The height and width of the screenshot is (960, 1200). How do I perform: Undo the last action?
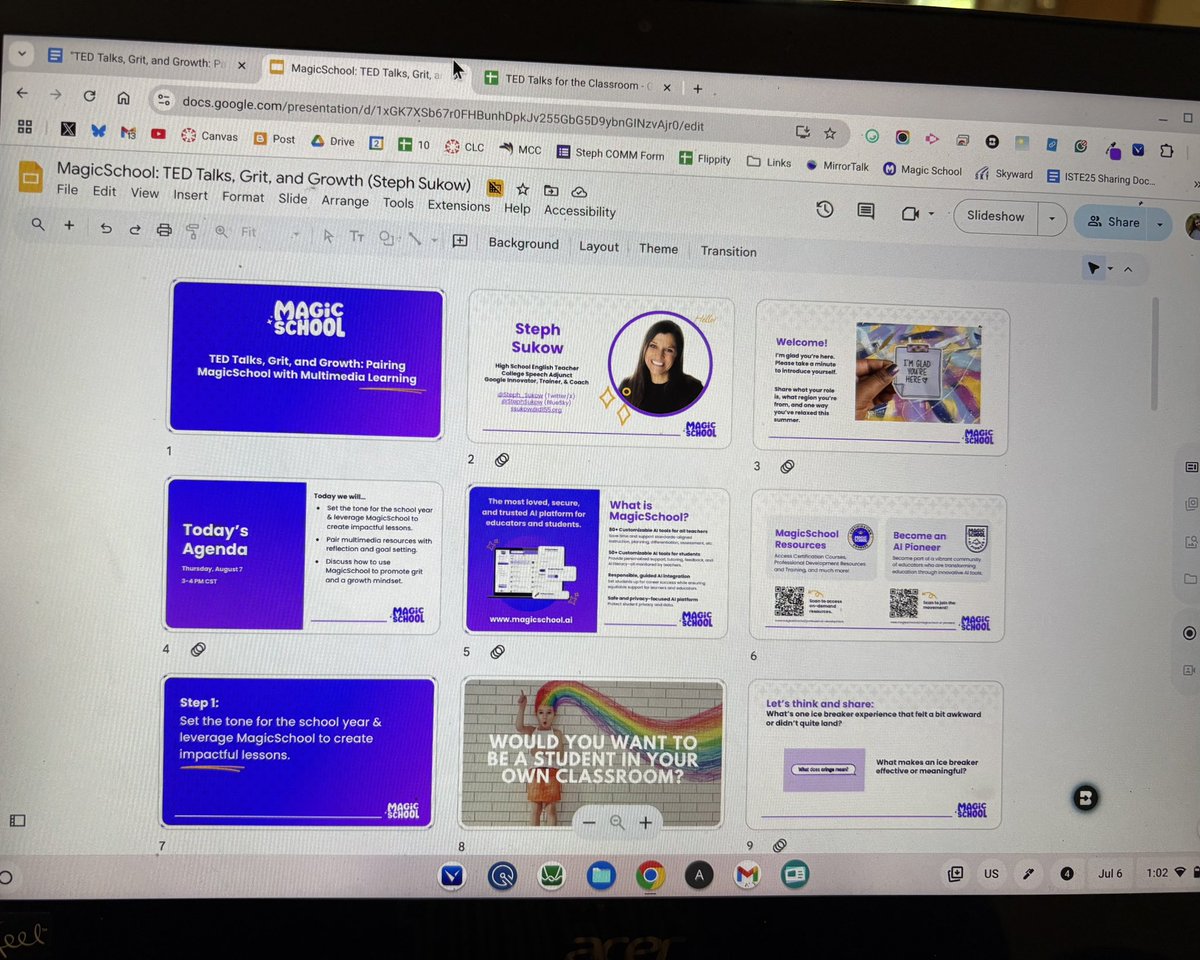(106, 228)
